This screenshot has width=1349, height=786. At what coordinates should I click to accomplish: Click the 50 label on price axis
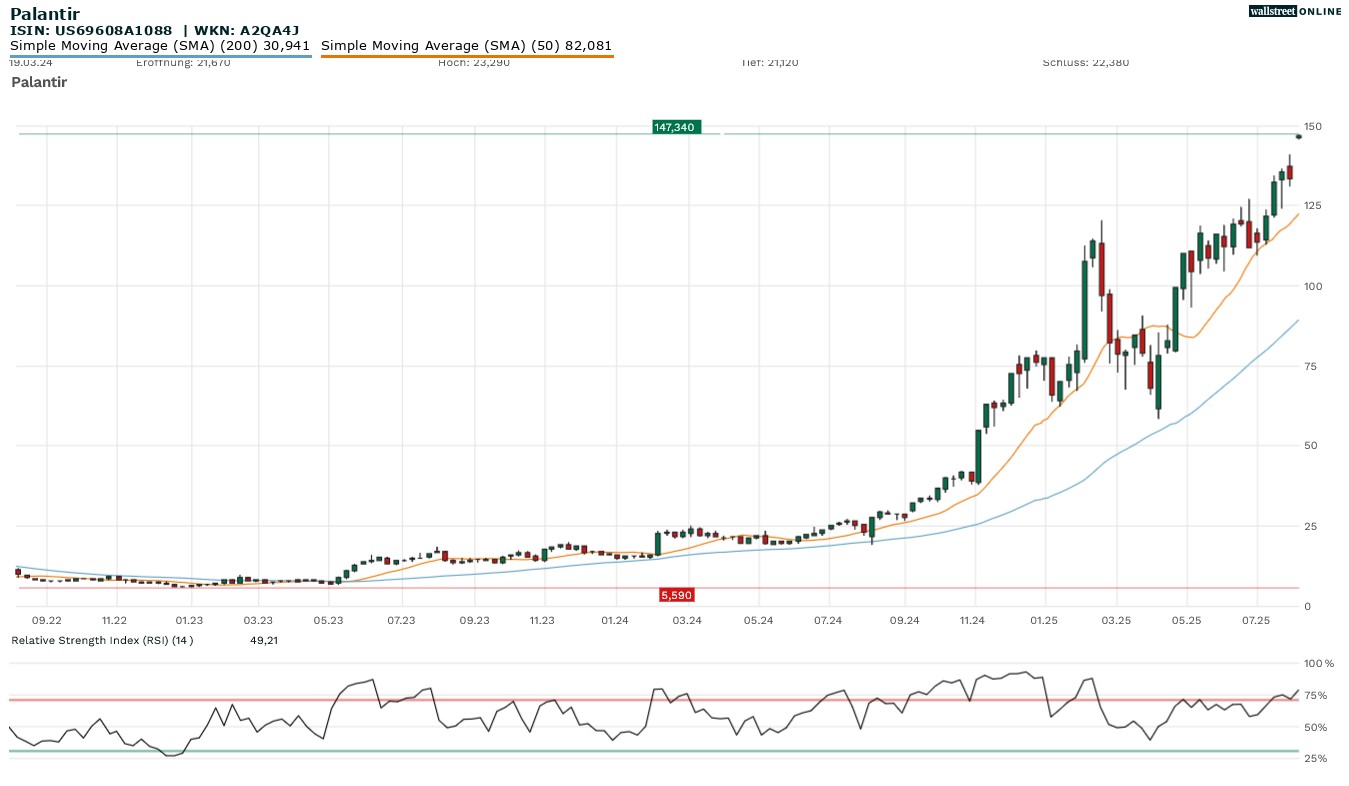(x=1309, y=446)
